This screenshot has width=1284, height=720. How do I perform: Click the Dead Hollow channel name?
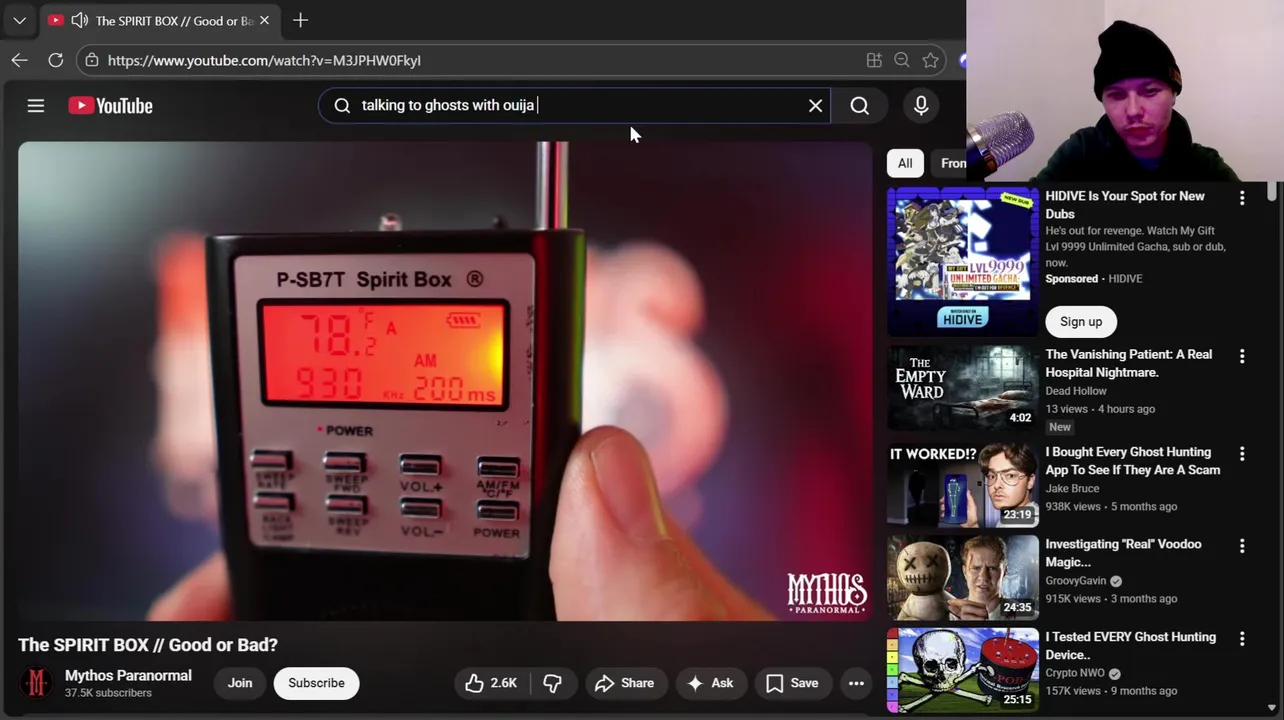(1076, 391)
